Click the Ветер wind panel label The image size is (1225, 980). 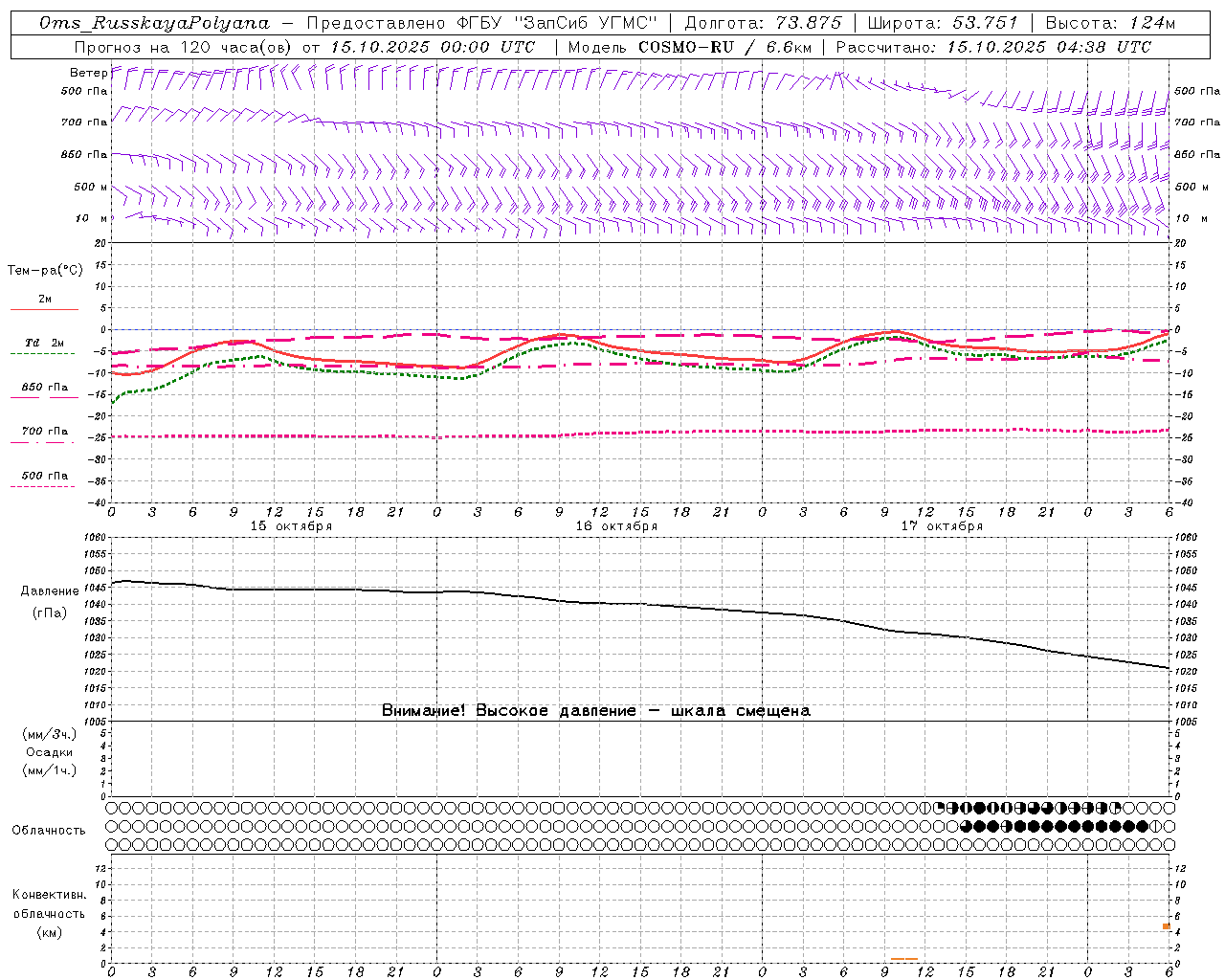pyautogui.click(x=89, y=73)
